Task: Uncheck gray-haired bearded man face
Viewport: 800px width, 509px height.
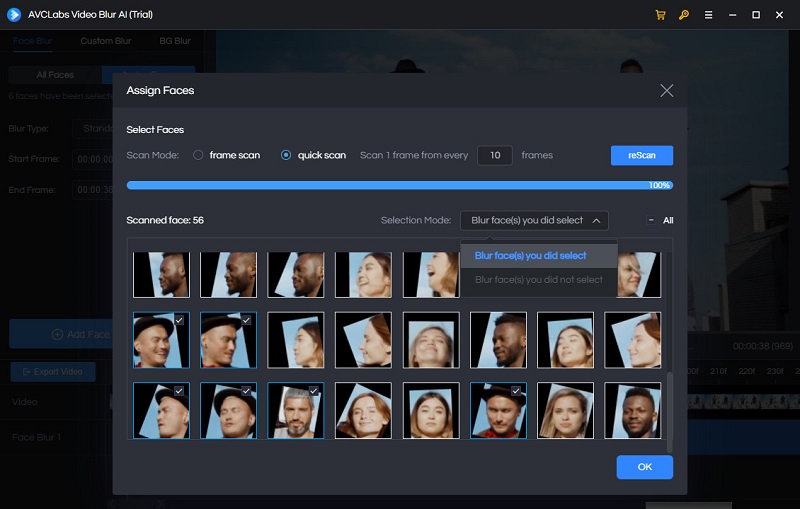Action: pyautogui.click(x=314, y=391)
